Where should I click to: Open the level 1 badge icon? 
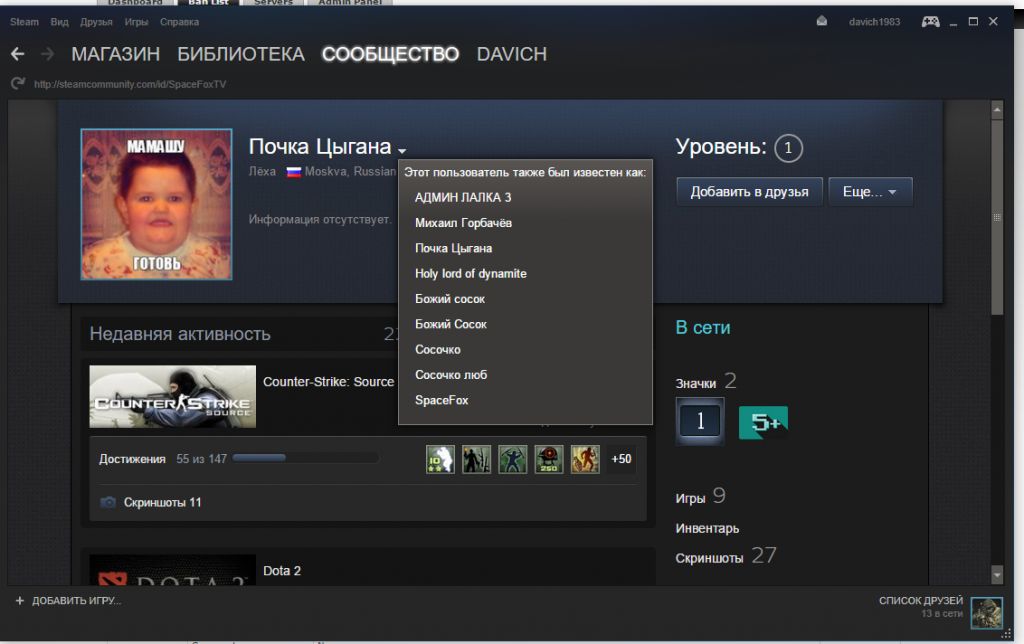700,421
